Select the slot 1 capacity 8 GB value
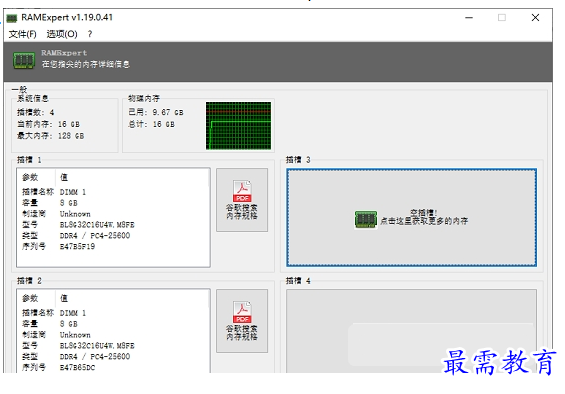 [x=68, y=203]
